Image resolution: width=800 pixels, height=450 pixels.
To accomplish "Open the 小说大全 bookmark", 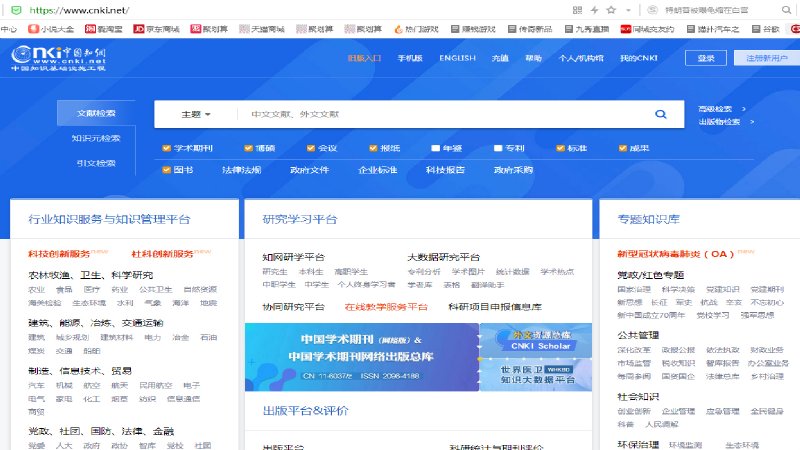I will [51, 29].
